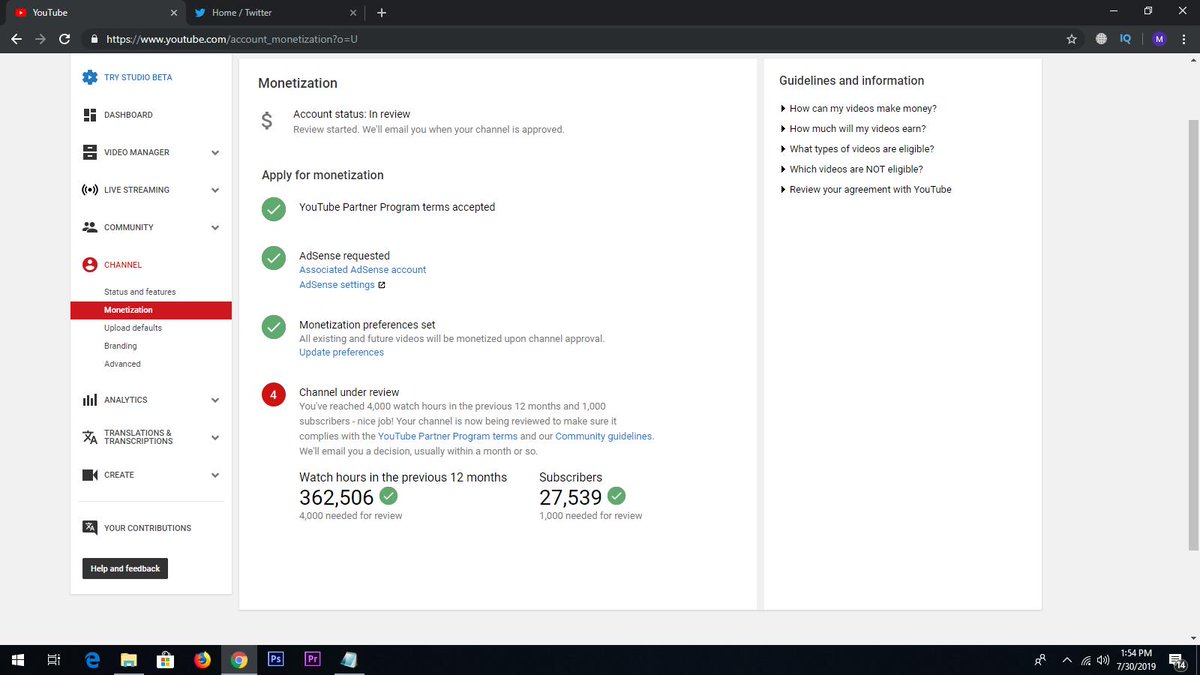Click the Associated AdSense account link

pos(363,270)
